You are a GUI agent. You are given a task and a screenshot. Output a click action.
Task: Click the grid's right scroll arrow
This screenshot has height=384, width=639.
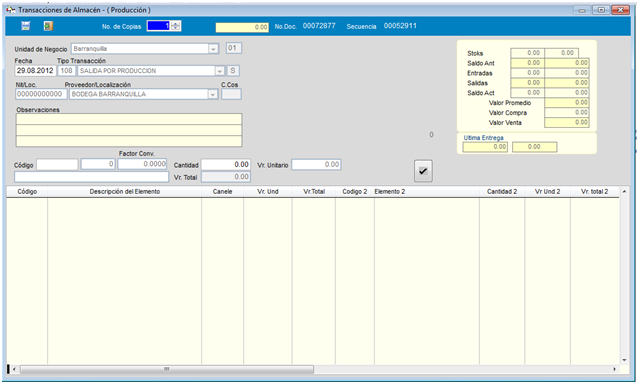click(x=615, y=369)
